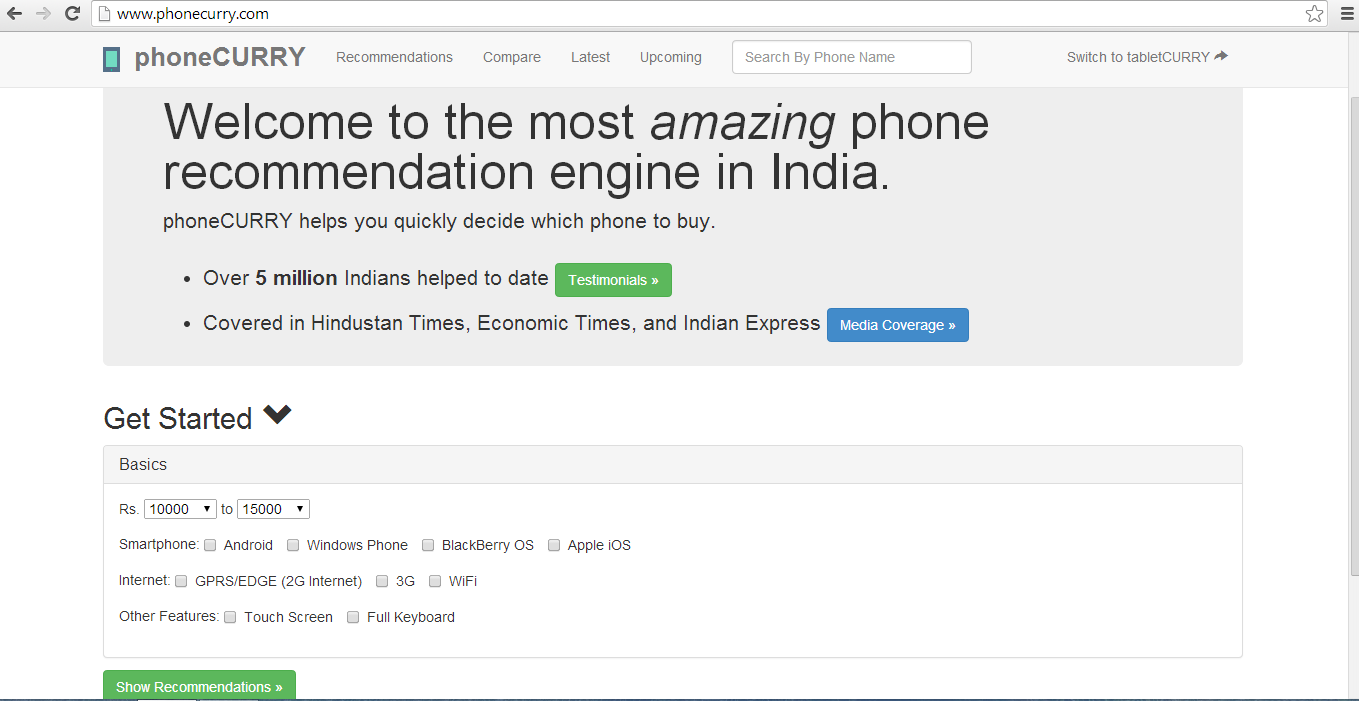Open the Media Coverage button
This screenshot has width=1359, height=701.
pos(898,325)
